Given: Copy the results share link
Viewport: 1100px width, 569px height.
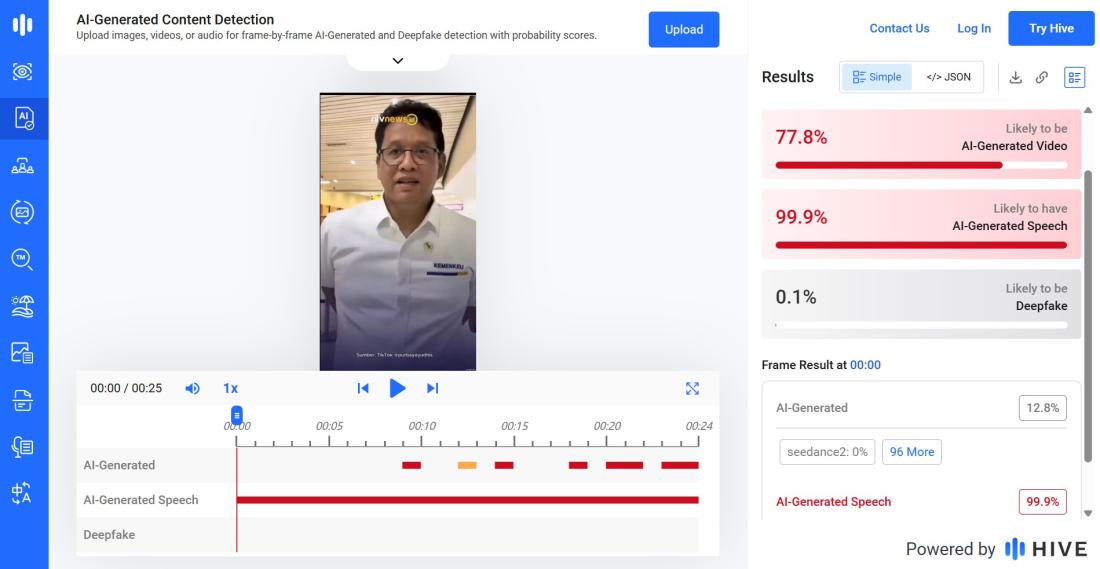Looking at the screenshot, I should [x=1042, y=77].
